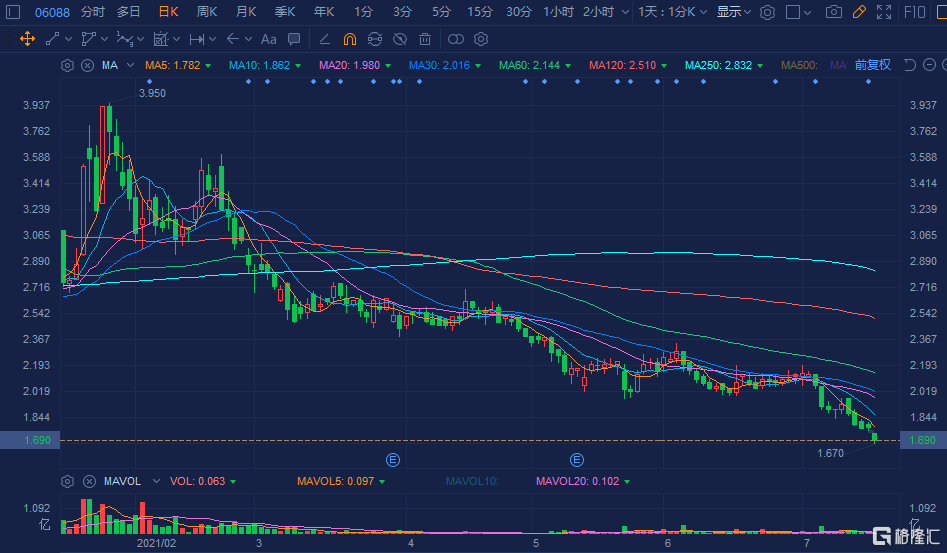The width and height of the screenshot is (947, 553).
Task: Switch to 周K weekly chart tab
Action: [207, 12]
